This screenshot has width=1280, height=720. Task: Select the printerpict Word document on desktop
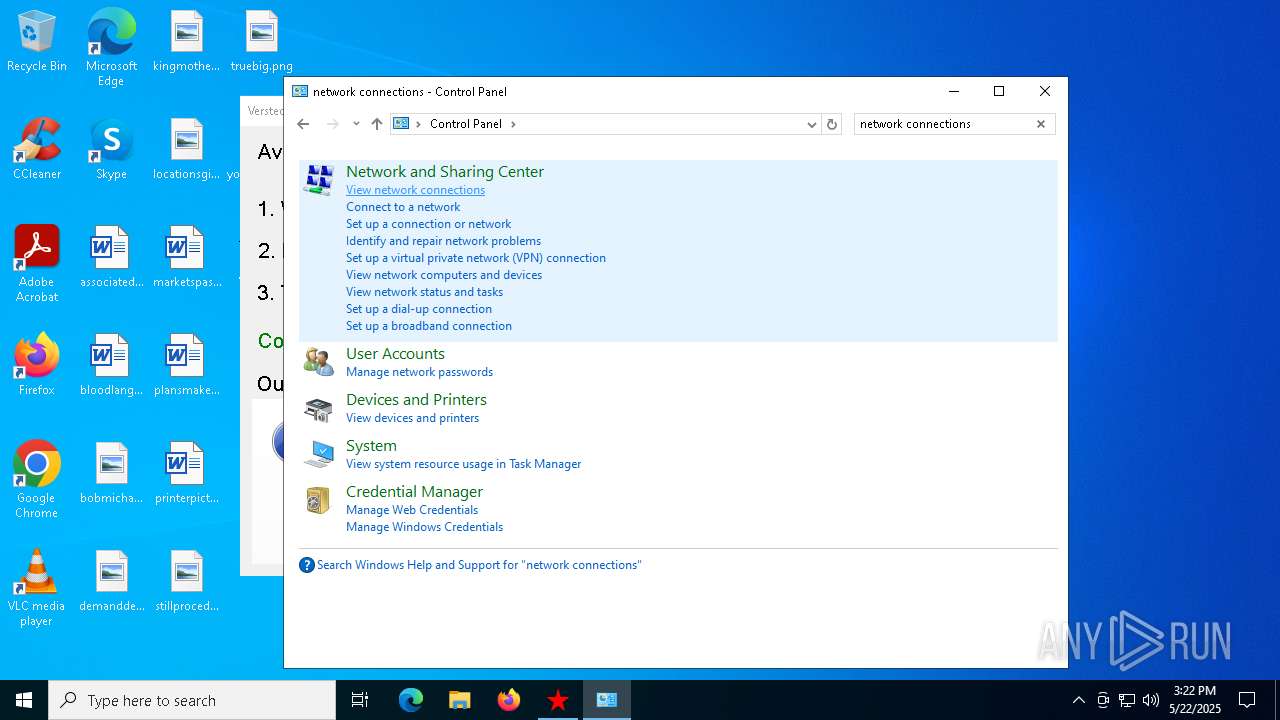tap(186, 473)
